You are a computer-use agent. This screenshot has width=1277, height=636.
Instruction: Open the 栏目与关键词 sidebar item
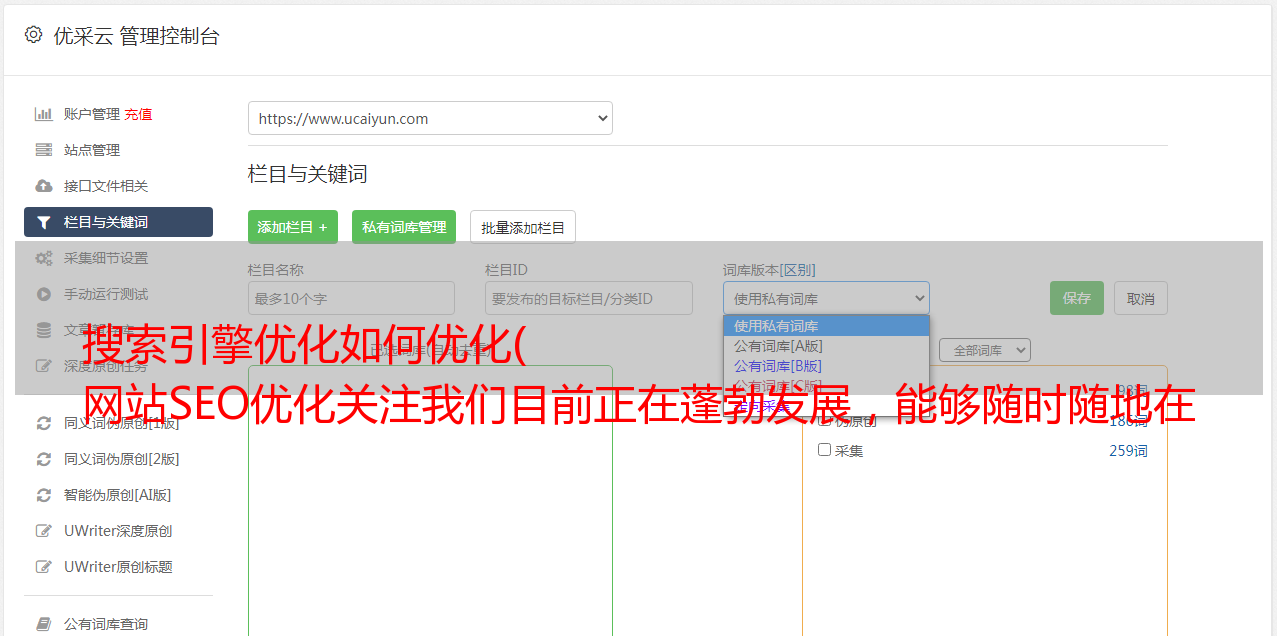pyautogui.click(x=118, y=222)
